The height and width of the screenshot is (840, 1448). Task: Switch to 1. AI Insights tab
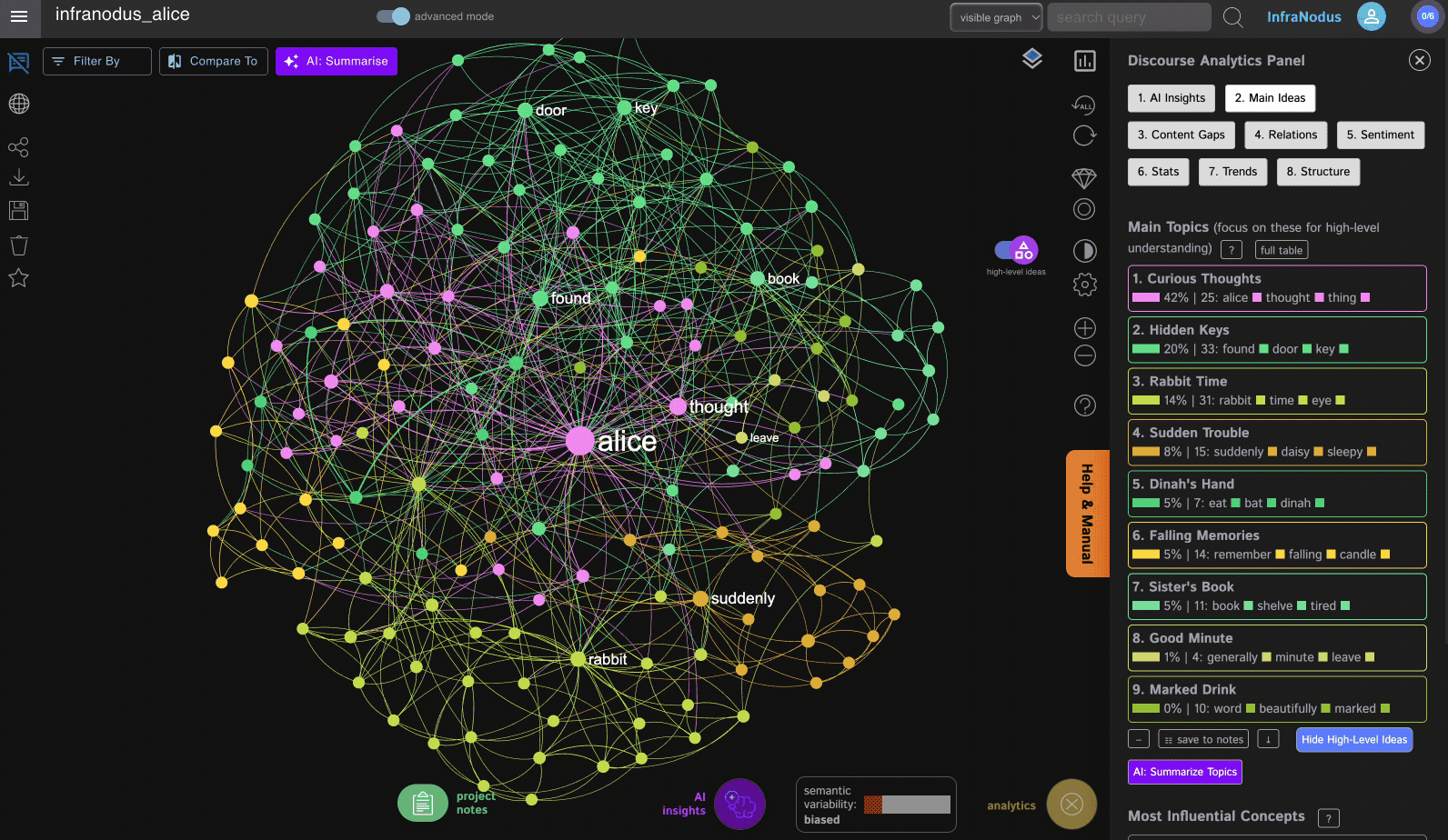coord(1171,98)
